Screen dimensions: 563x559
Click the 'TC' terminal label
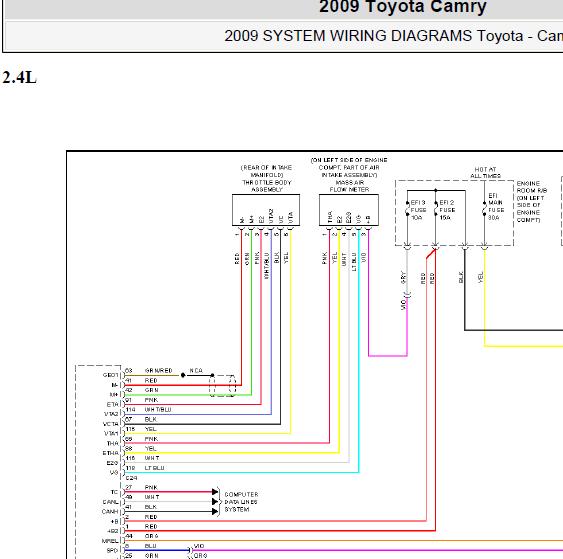tap(114, 492)
